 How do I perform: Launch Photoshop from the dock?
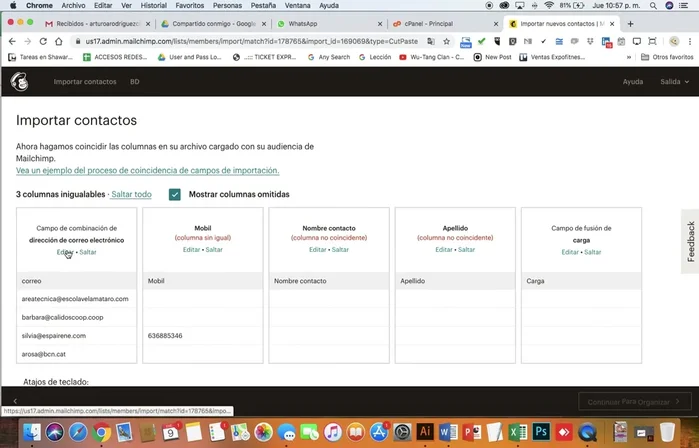[541, 432]
